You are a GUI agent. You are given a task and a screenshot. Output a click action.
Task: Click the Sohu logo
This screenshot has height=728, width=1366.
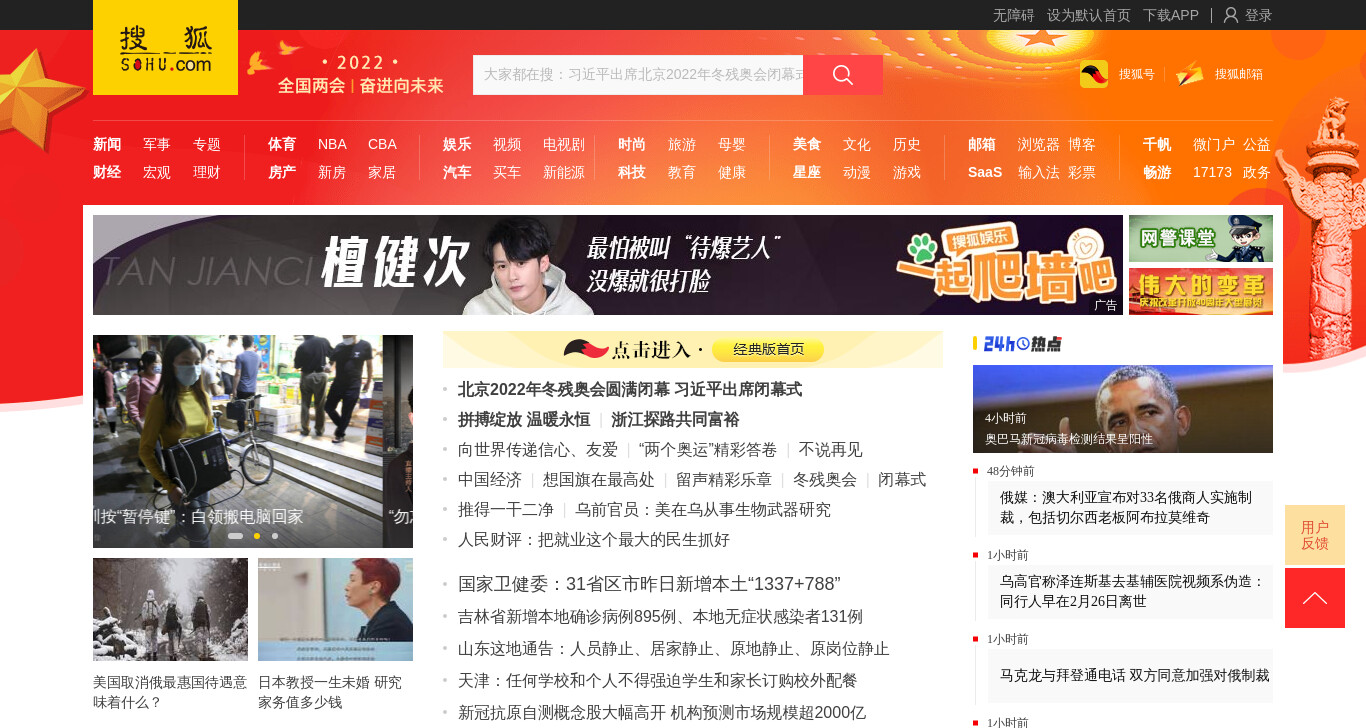pos(165,47)
